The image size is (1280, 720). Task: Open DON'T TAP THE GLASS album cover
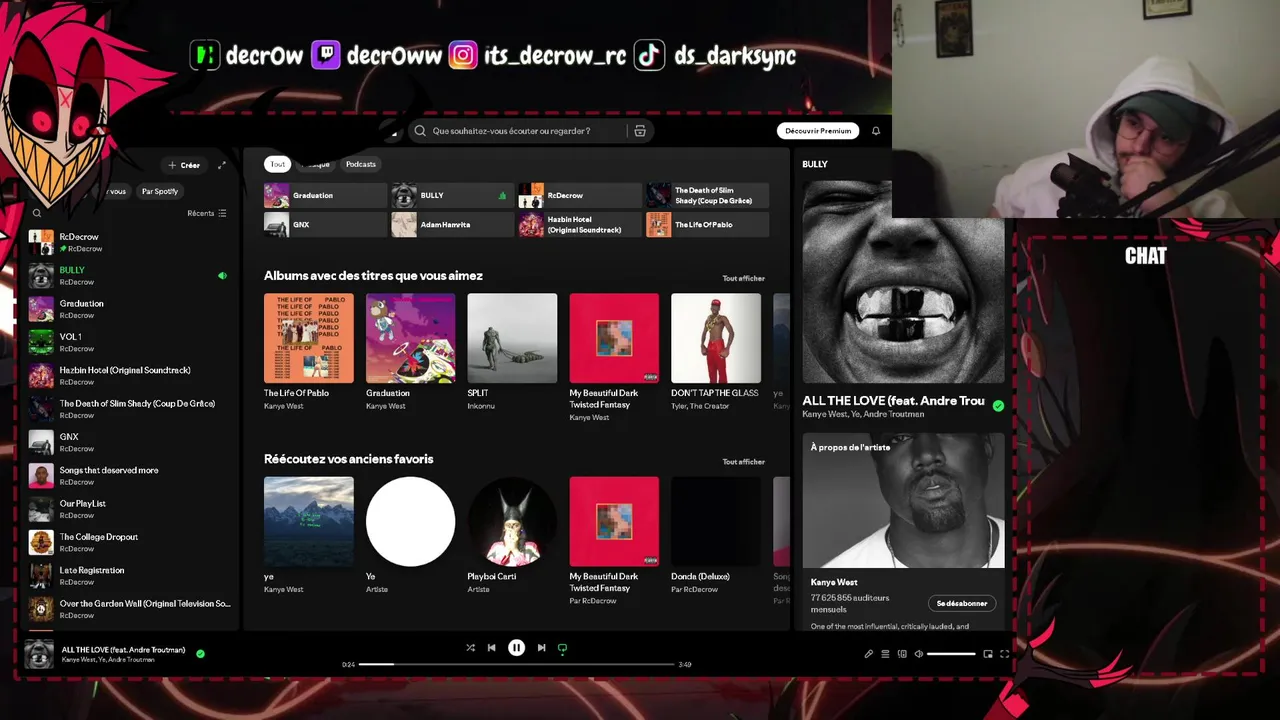point(716,338)
